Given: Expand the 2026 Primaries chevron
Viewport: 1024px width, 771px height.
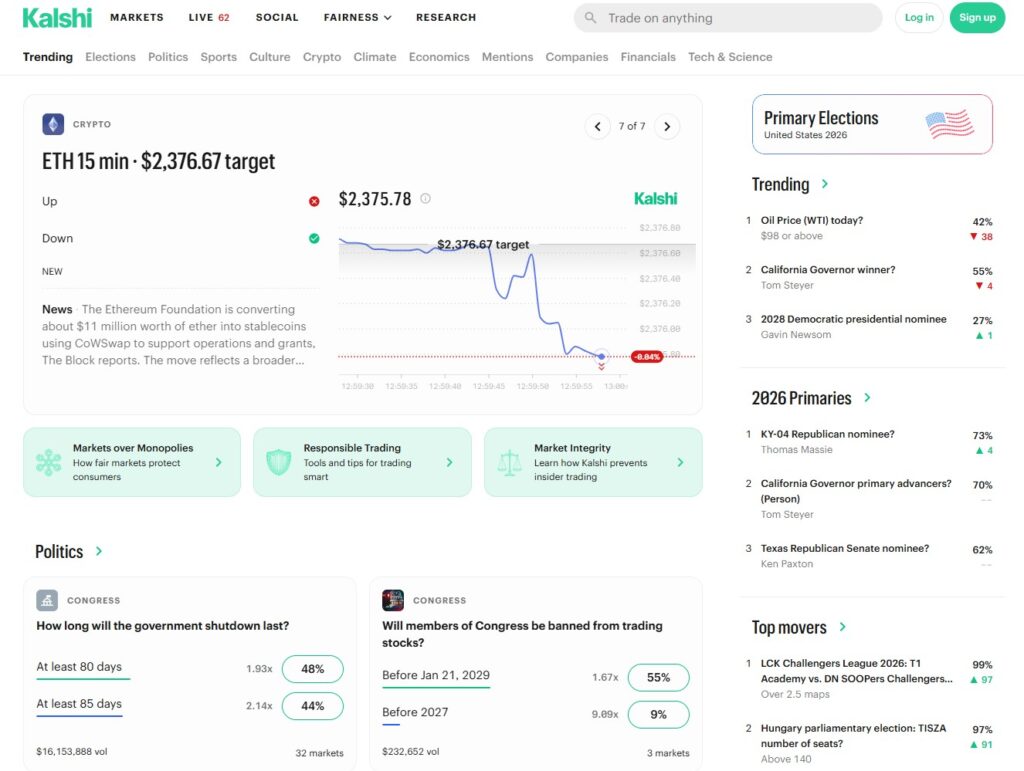Looking at the screenshot, I should [x=867, y=398].
